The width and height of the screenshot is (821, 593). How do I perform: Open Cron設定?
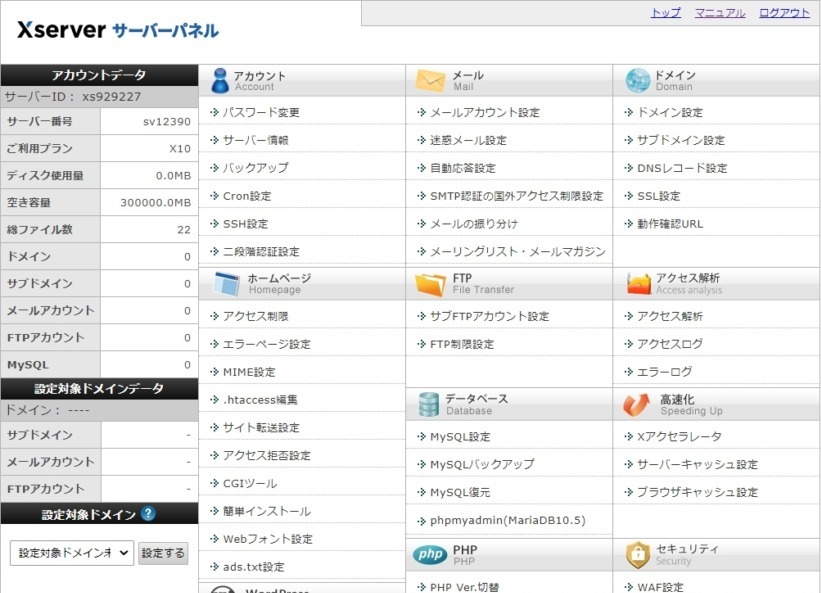coord(247,196)
